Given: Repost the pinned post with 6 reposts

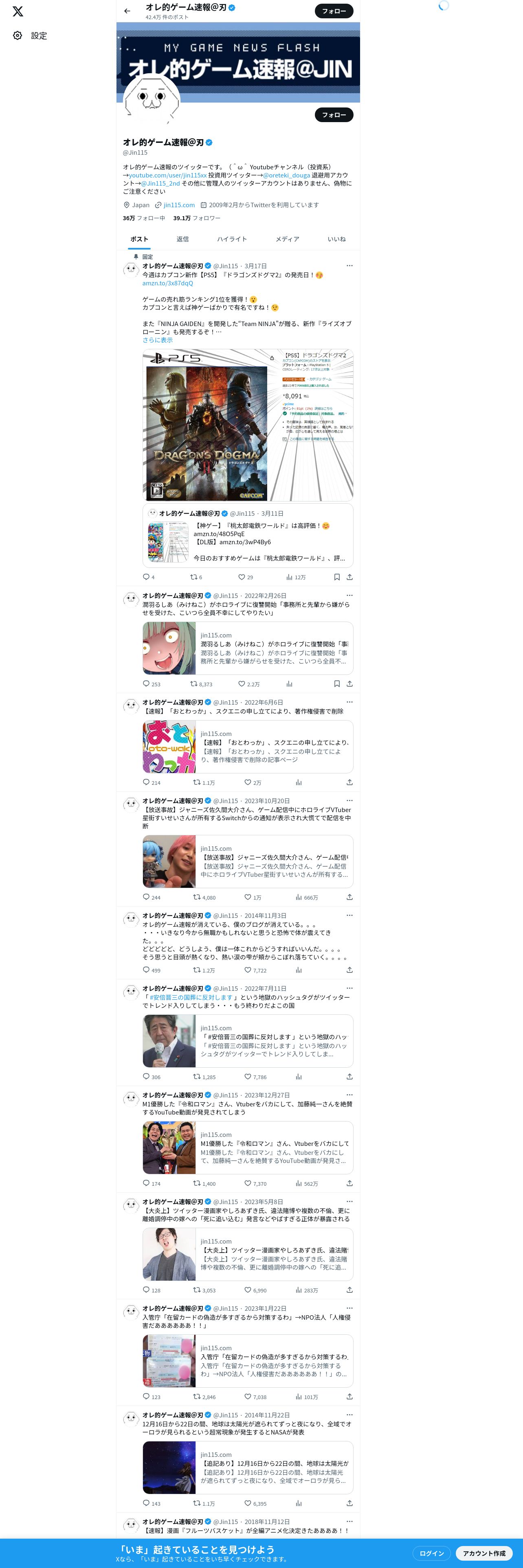Looking at the screenshot, I should pyautogui.click(x=193, y=577).
